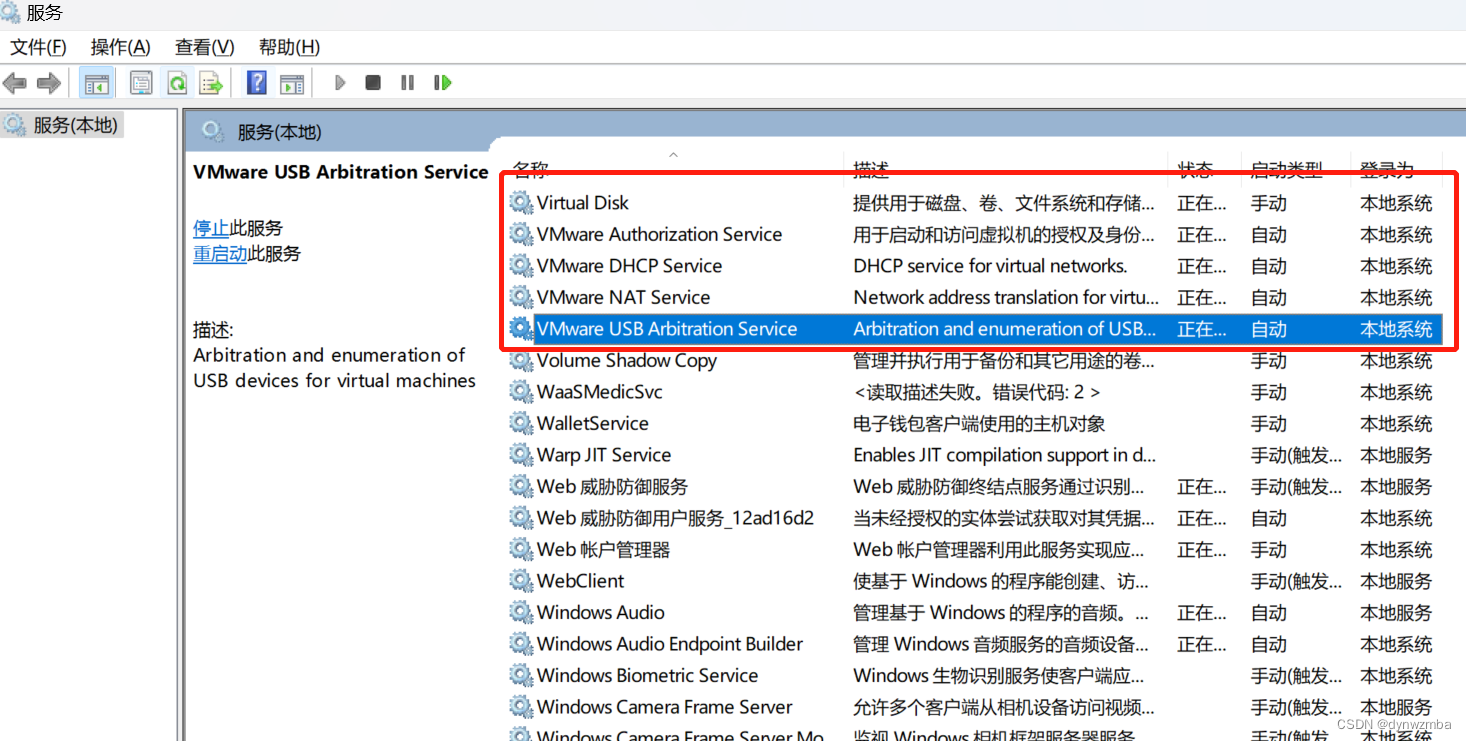Stop the service with the square toolbar icon
Viewport: 1466px width, 741px height.
point(373,83)
